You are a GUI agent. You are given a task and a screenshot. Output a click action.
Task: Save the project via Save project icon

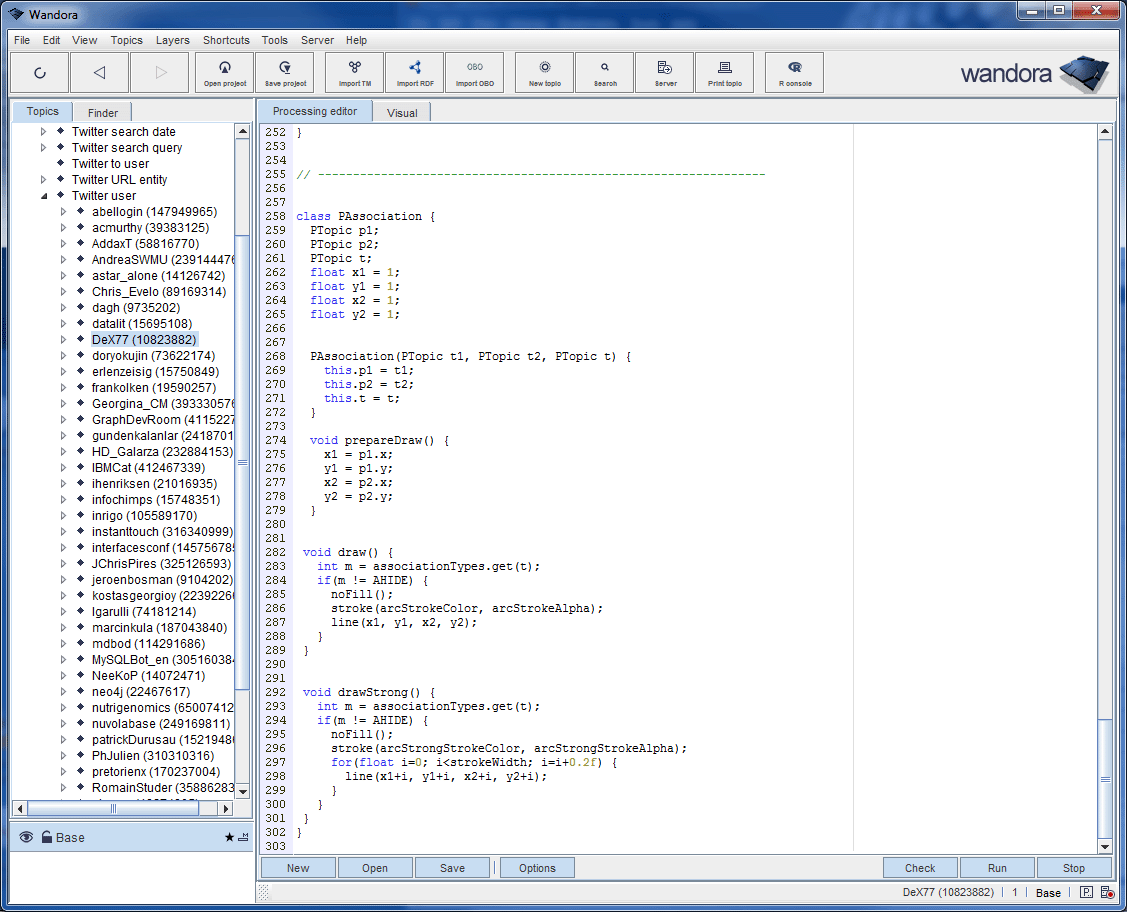pos(284,72)
